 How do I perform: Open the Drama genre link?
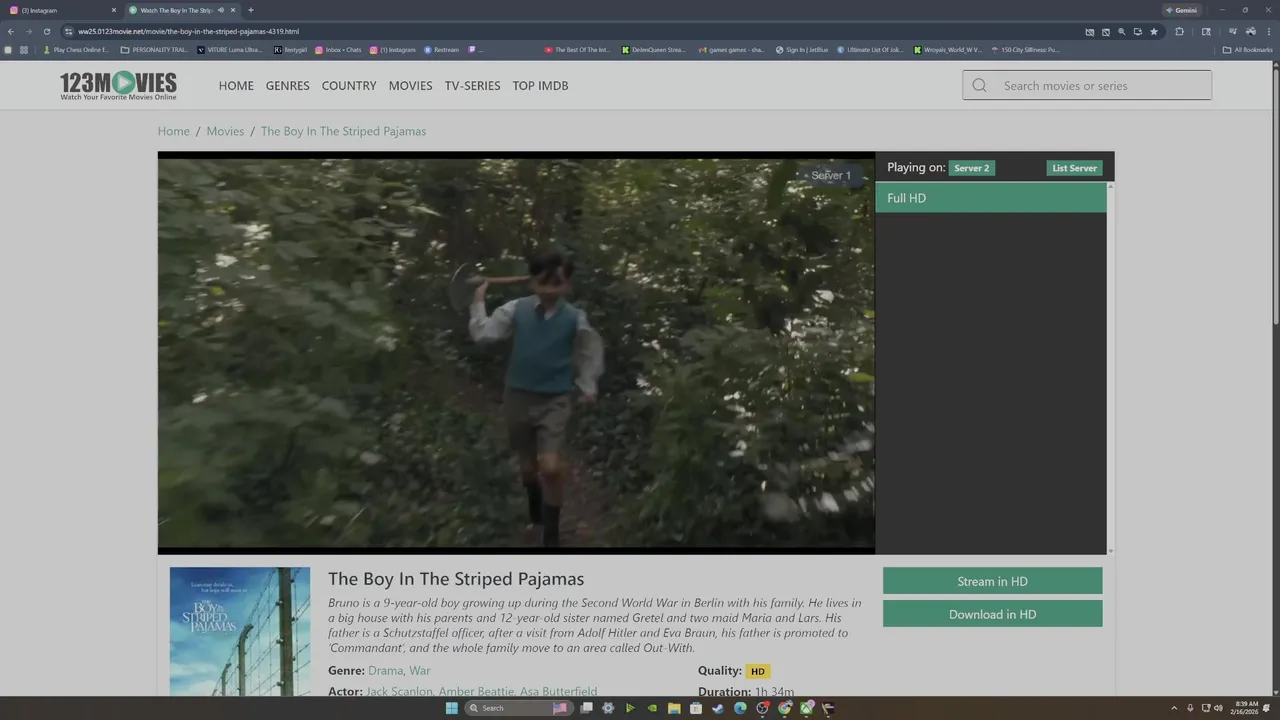pos(386,670)
